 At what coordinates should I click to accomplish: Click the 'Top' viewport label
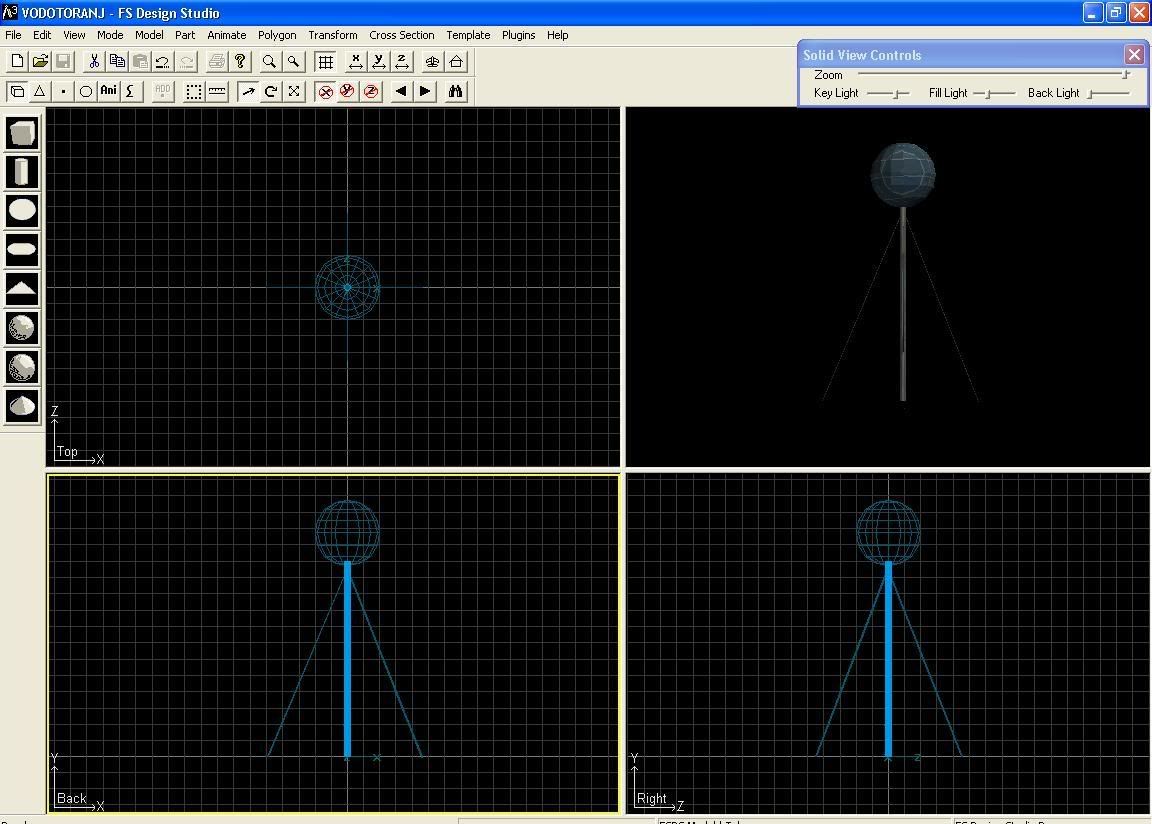tap(67, 451)
